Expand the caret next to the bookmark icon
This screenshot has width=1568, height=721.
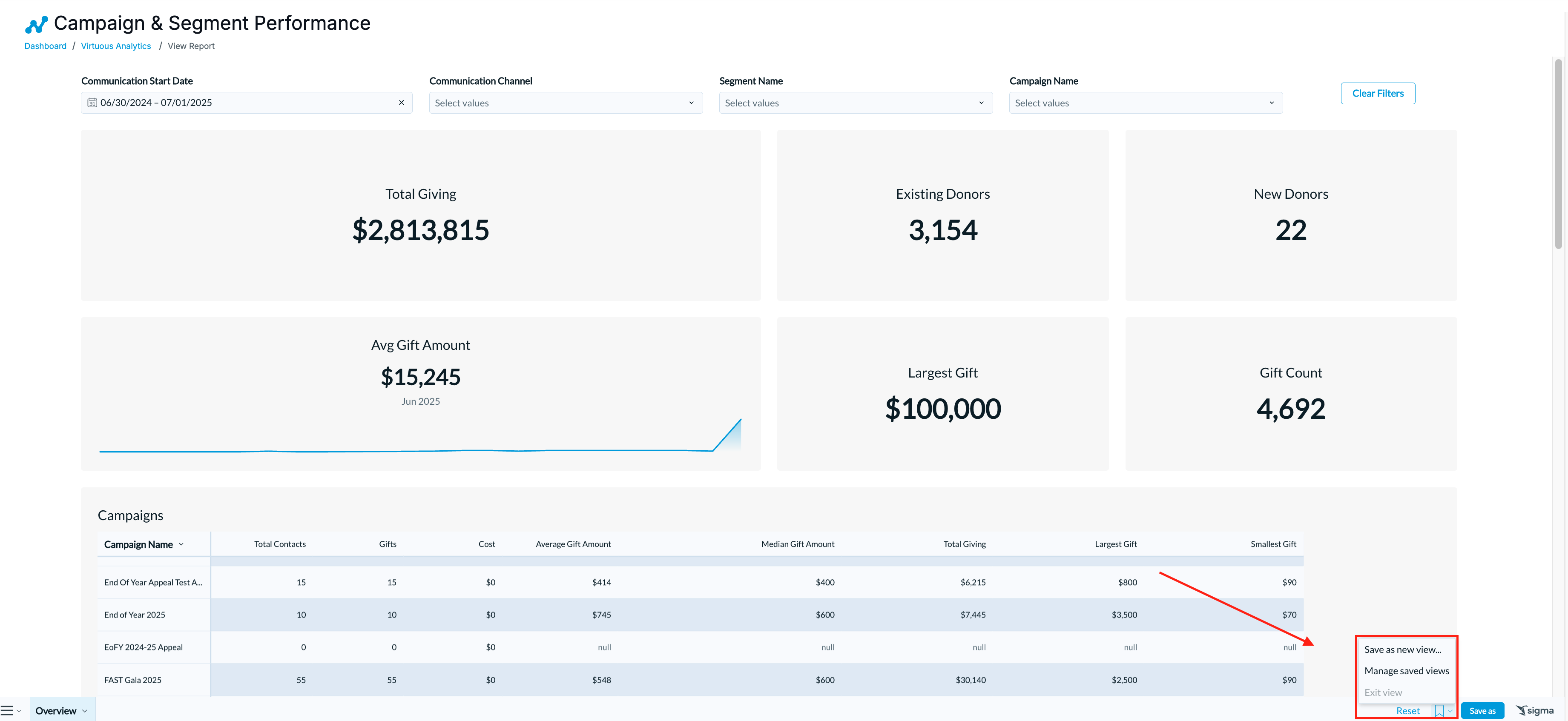pyautogui.click(x=1450, y=711)
